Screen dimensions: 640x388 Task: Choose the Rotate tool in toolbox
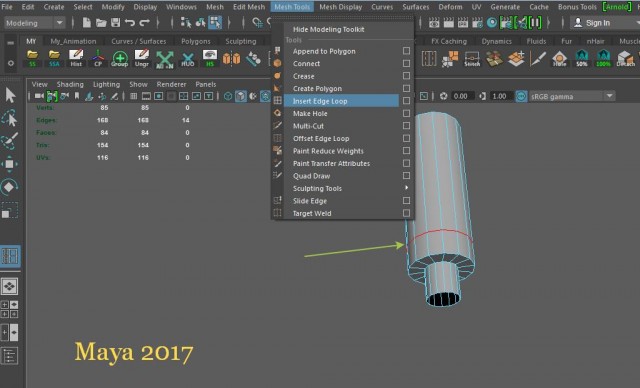pos(9,187)
